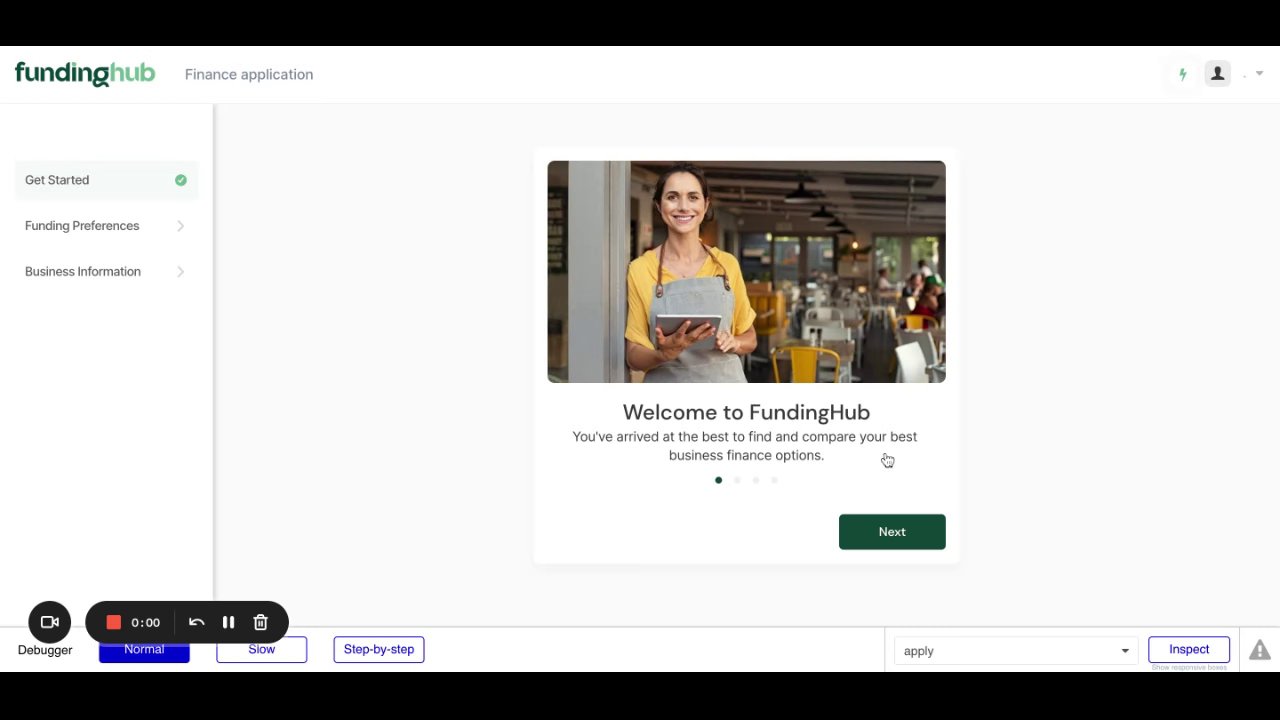The image size is (1280, 720).
Task: Set debugger speed to Slow
Action: [x=262, y=650]
